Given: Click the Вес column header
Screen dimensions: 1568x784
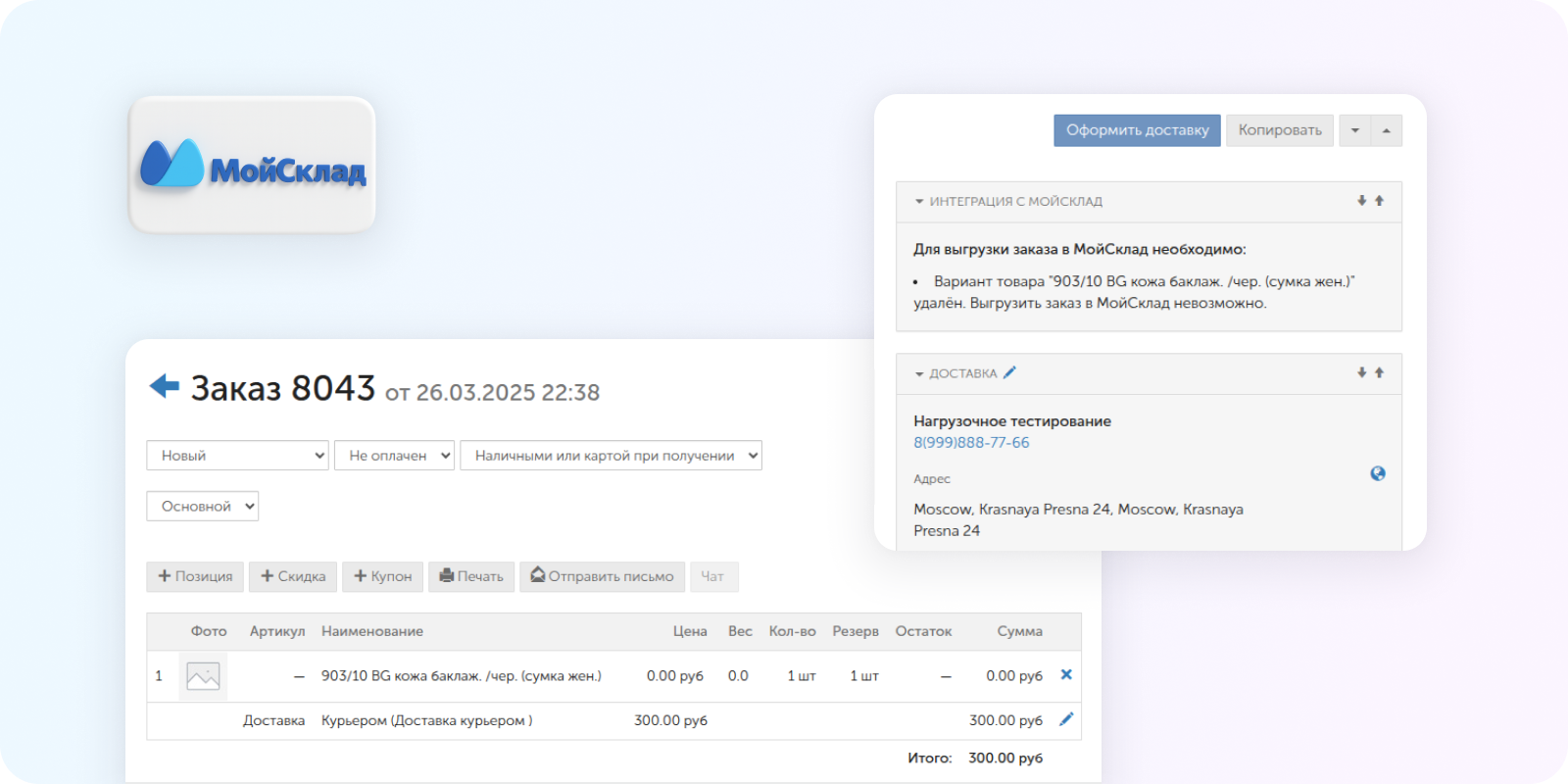Looking at the screenshot, I should coord(740,631).
